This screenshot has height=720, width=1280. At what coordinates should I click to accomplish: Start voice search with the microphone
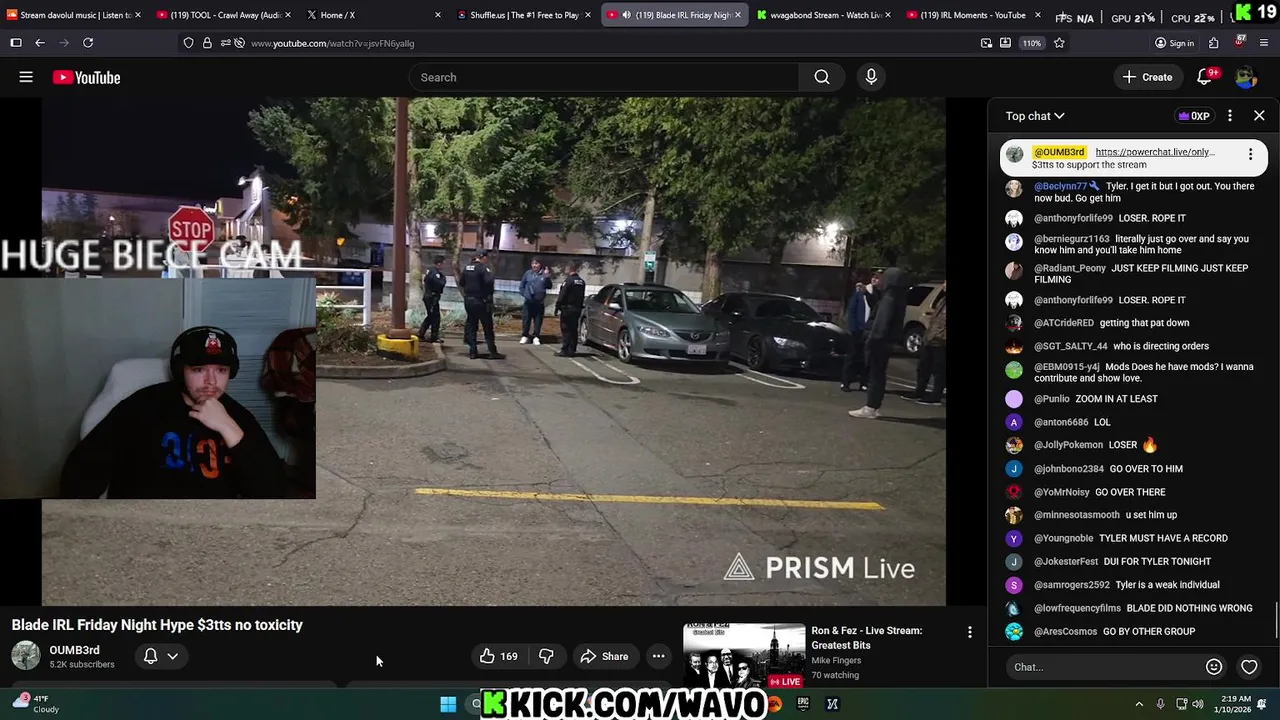click(x=871, y=77)
